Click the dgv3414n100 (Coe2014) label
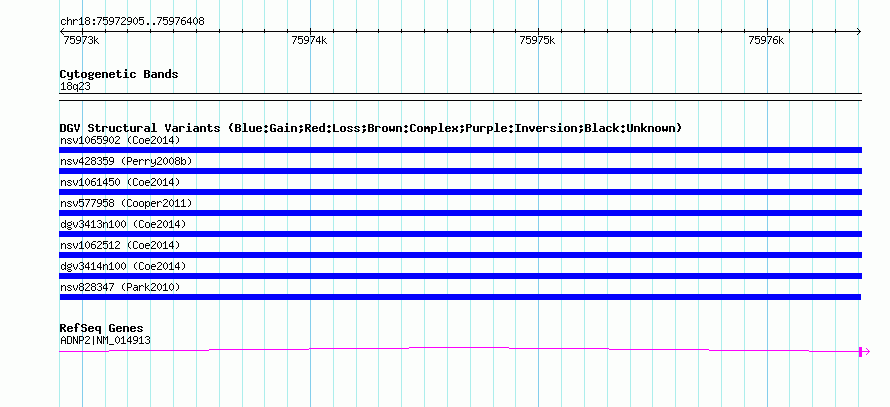The image size is (890, 407). pyautogui.click(x=123, y=266)
